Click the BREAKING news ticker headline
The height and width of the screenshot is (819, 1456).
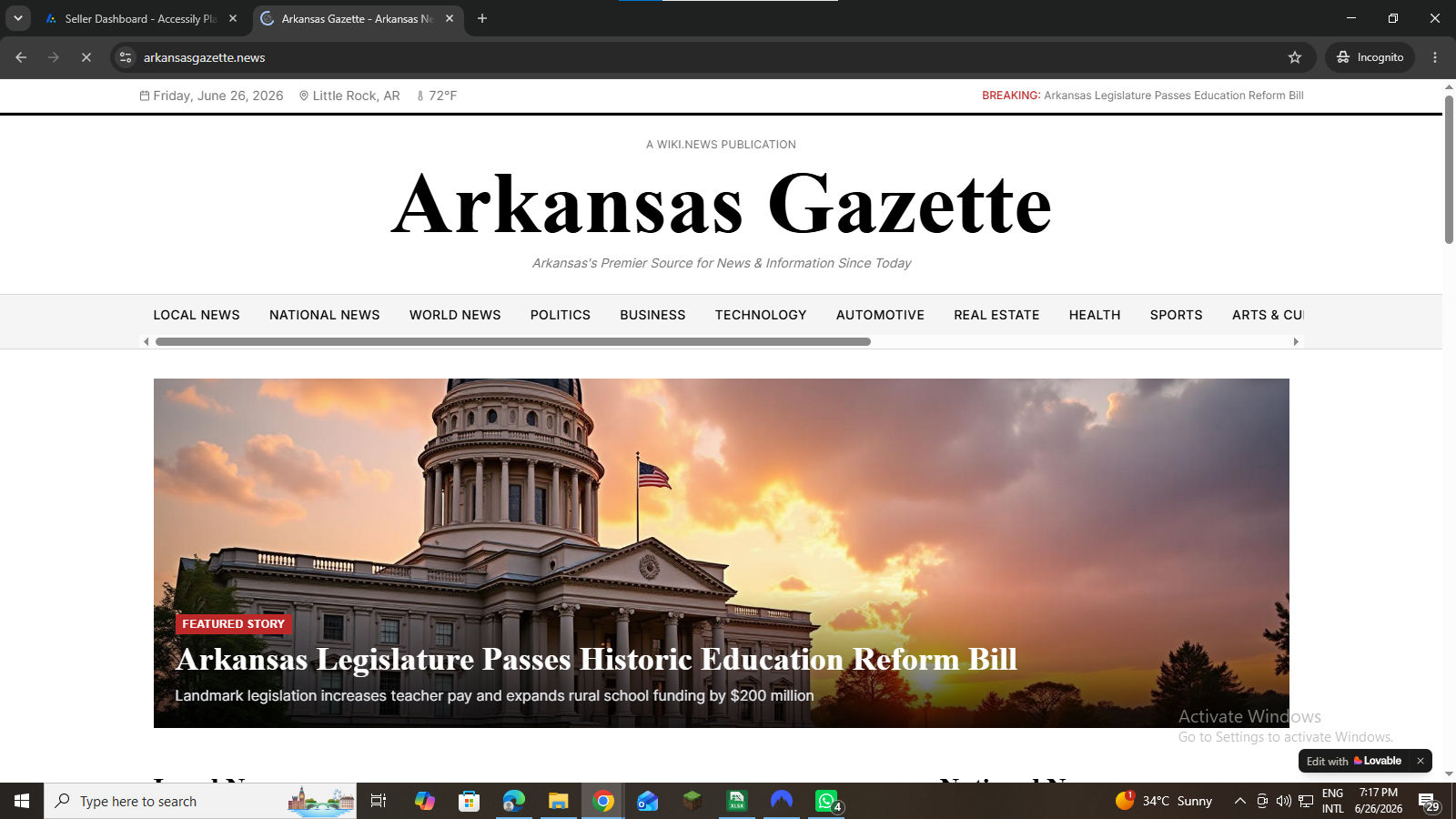(1173, 96)
